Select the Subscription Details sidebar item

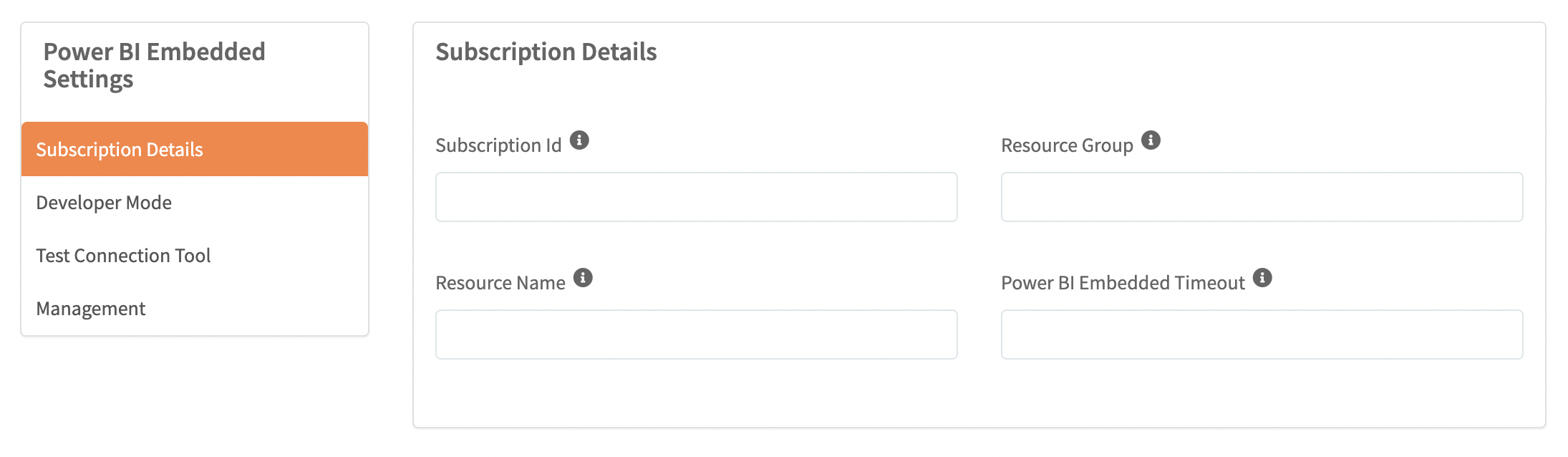(x=194, y=149)
